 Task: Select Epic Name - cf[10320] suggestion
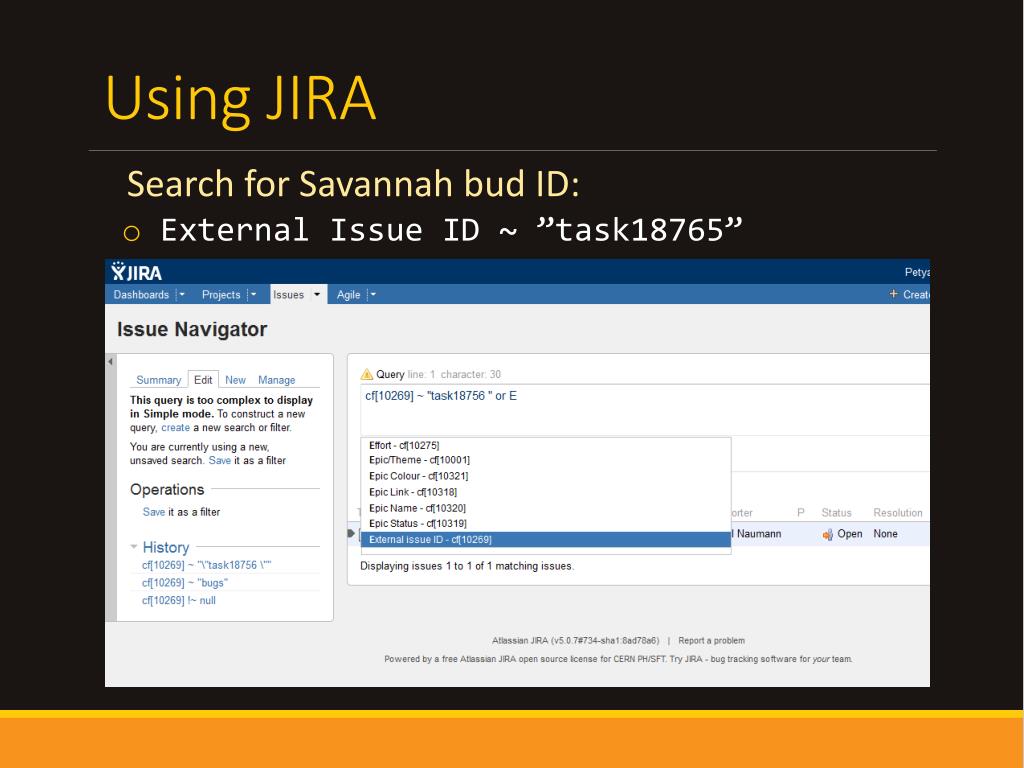point(545,508)
